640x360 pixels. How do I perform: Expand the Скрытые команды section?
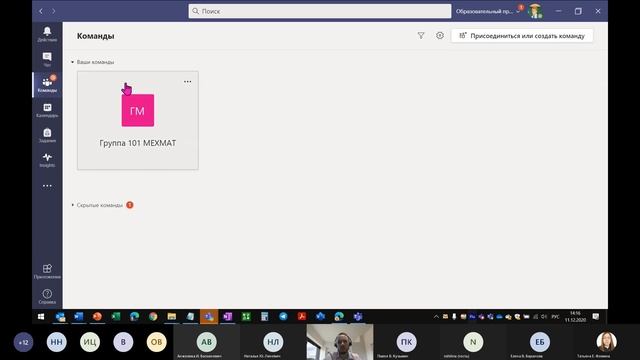click(98, 205)
